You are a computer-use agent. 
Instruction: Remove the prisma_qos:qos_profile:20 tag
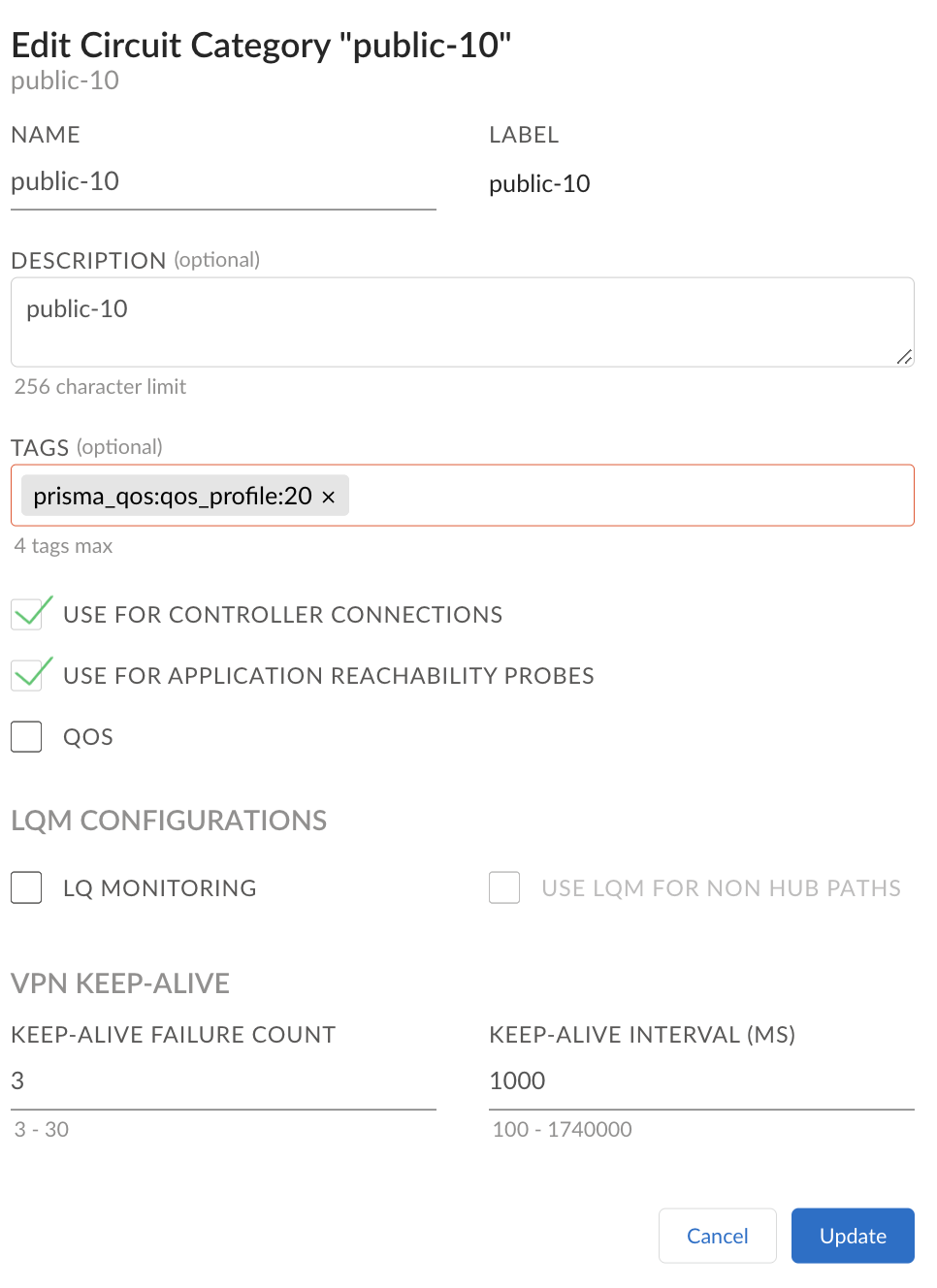coord(329,498)
